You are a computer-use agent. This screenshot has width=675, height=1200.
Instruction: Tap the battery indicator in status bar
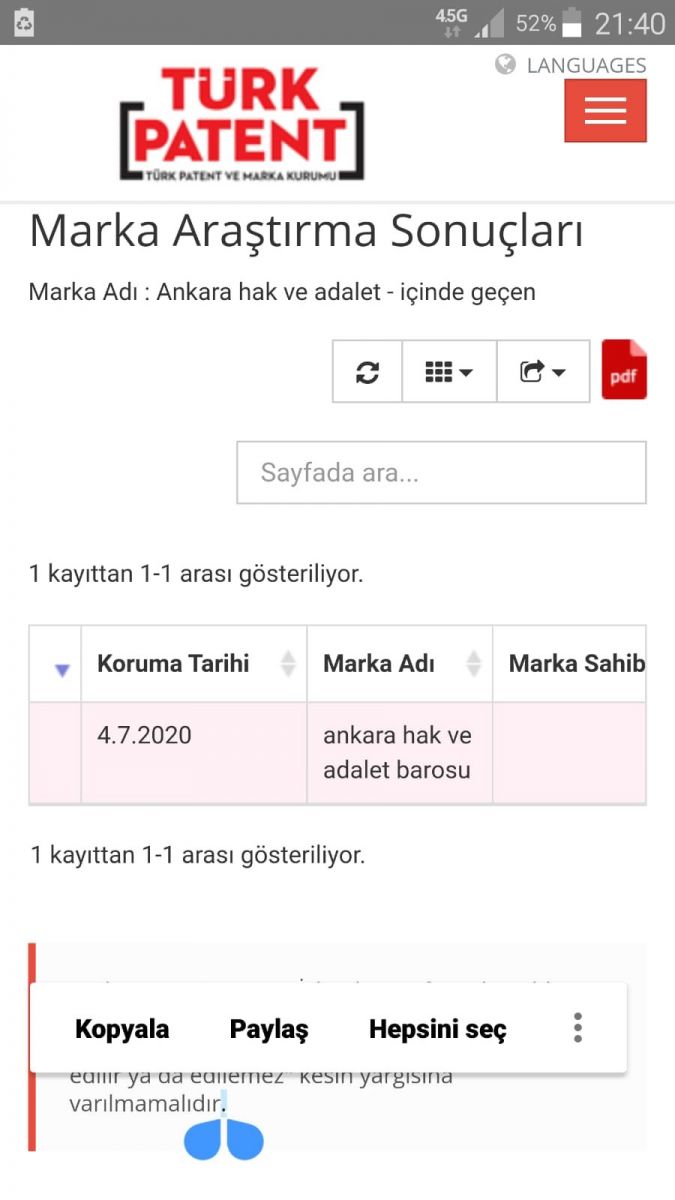572,23
